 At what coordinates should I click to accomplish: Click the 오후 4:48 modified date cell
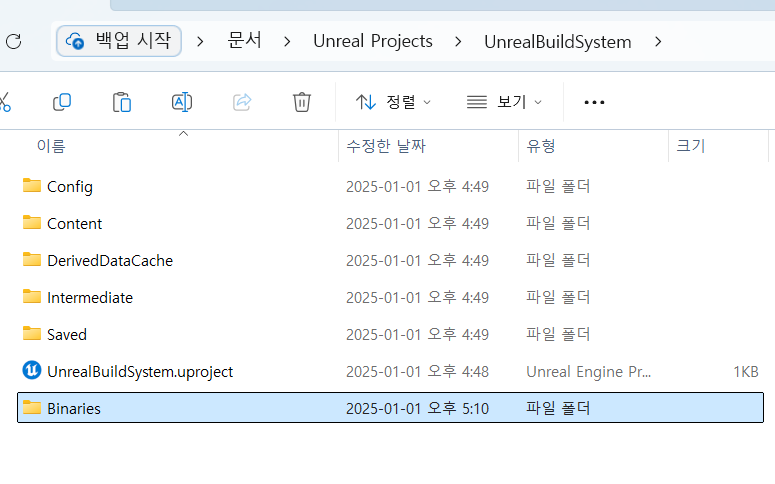pyautogui.click(x=417, y=371)
